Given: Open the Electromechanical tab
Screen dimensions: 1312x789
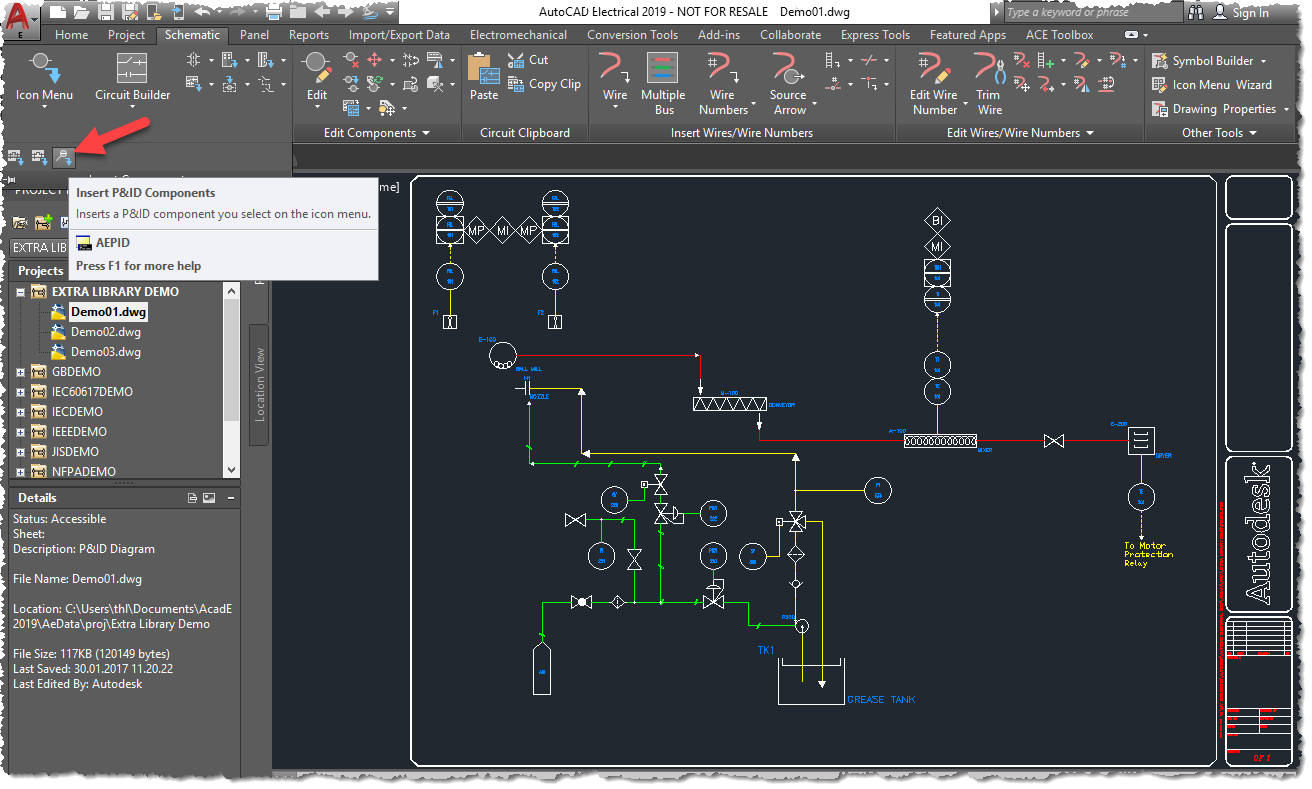Looking at the screenshot, I should pos(518,35).
